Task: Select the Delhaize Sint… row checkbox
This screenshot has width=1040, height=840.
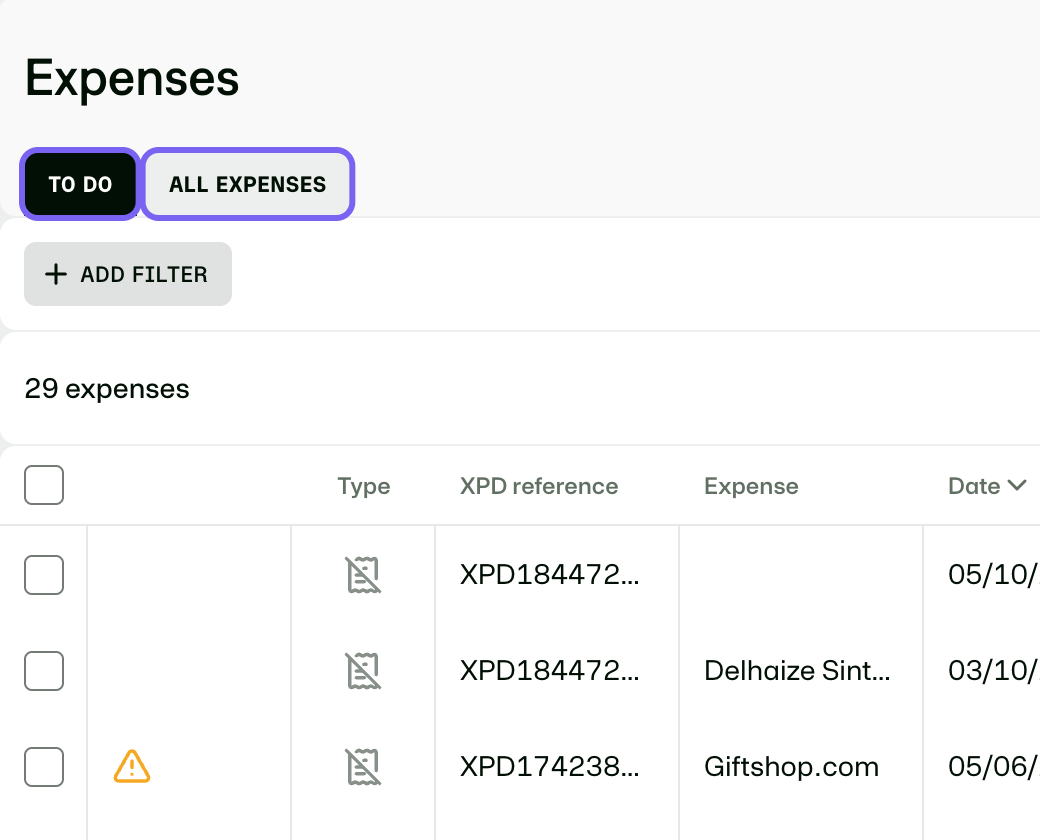Action: point(44,671)
